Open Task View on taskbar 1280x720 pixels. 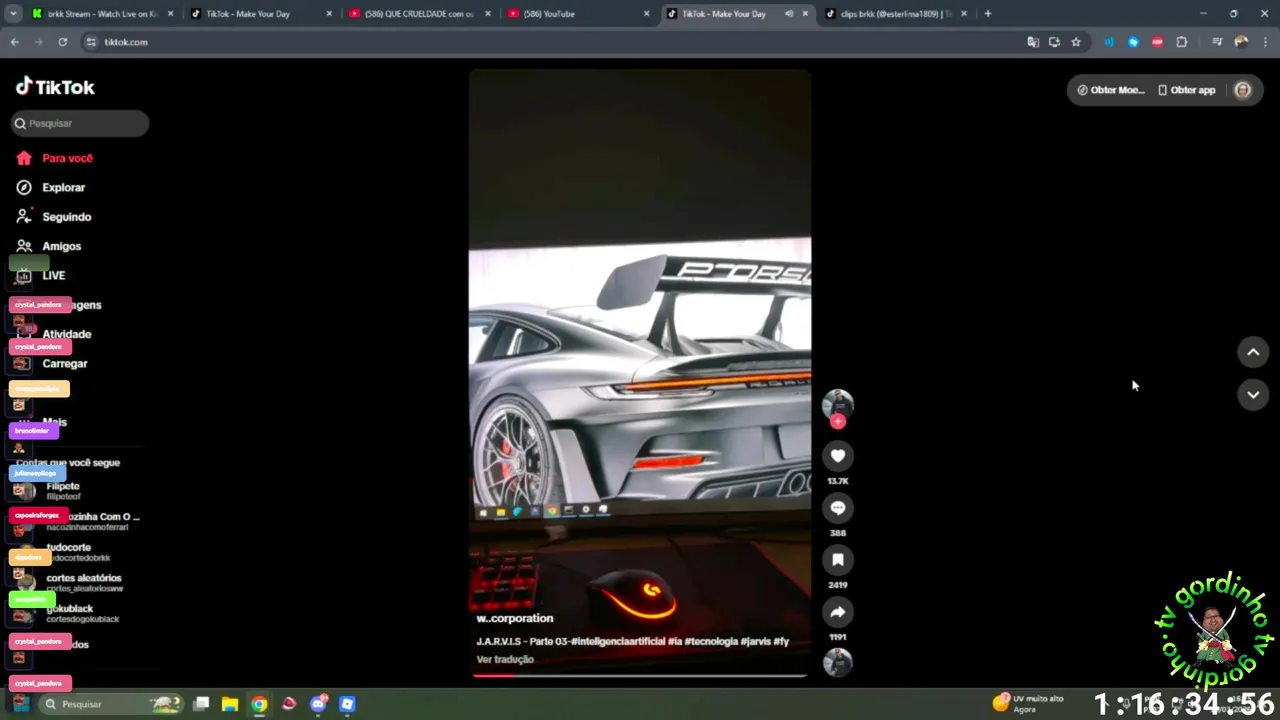point(201,704)
